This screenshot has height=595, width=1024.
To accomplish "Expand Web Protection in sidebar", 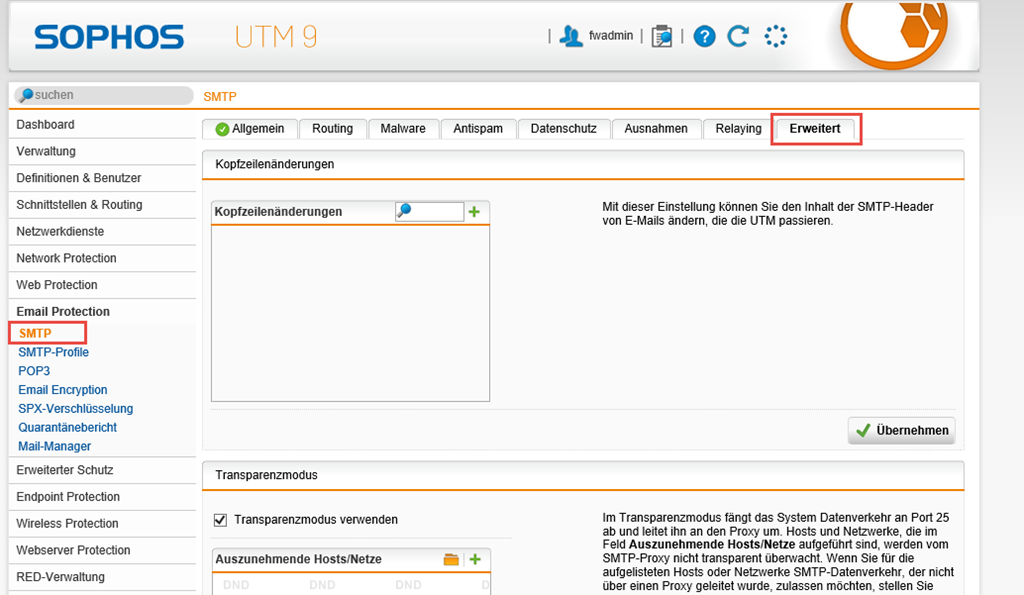I will pyautogui.click(x=57, y=285).
